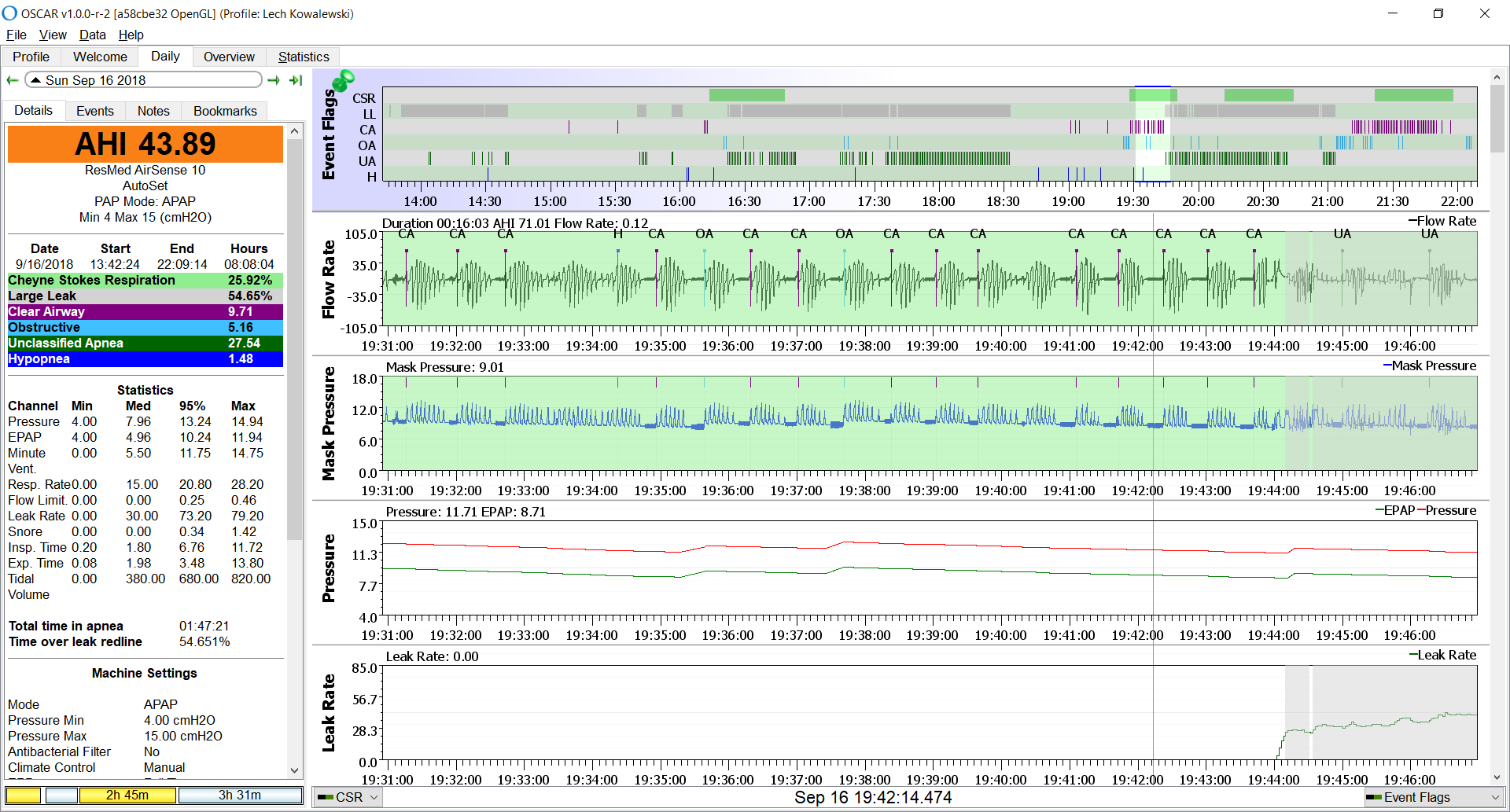This screenshot has height=812, width=1510.
Task: Go to the previous day with the back arrow
Action: (13, 80)
